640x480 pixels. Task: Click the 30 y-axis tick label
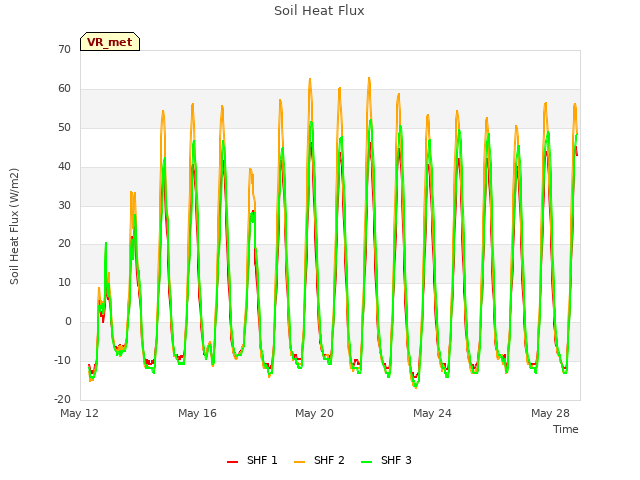pyautogui.click(x=64, y=205)
